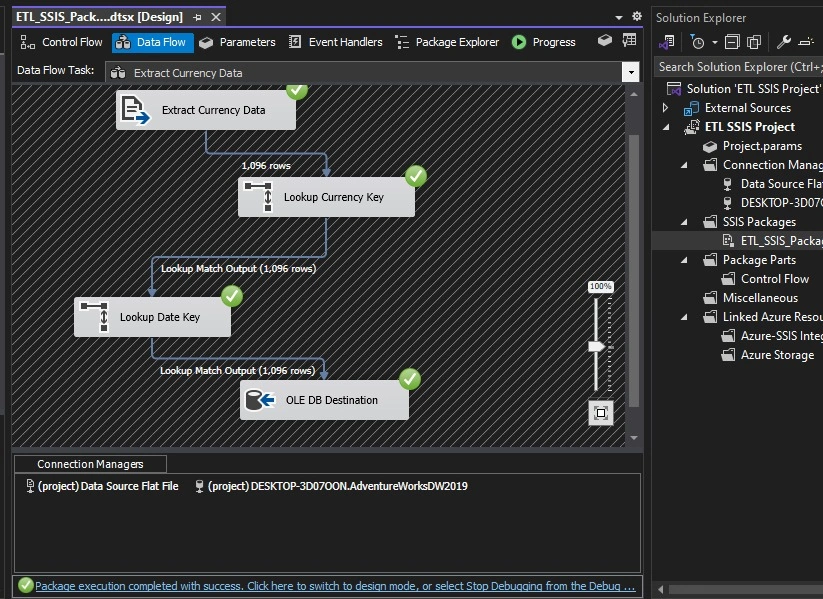
Task: Click the designer vertical scrollbar up arrow
Action: 634,94
